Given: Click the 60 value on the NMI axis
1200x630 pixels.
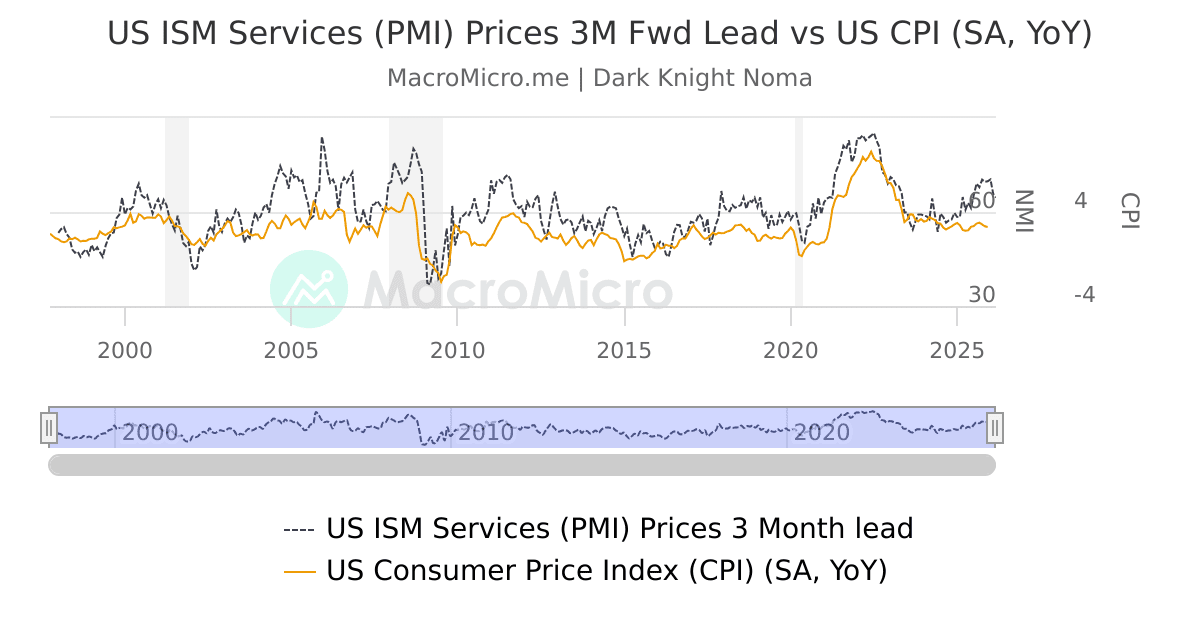Looking at the screenshot, I should 981,200.
